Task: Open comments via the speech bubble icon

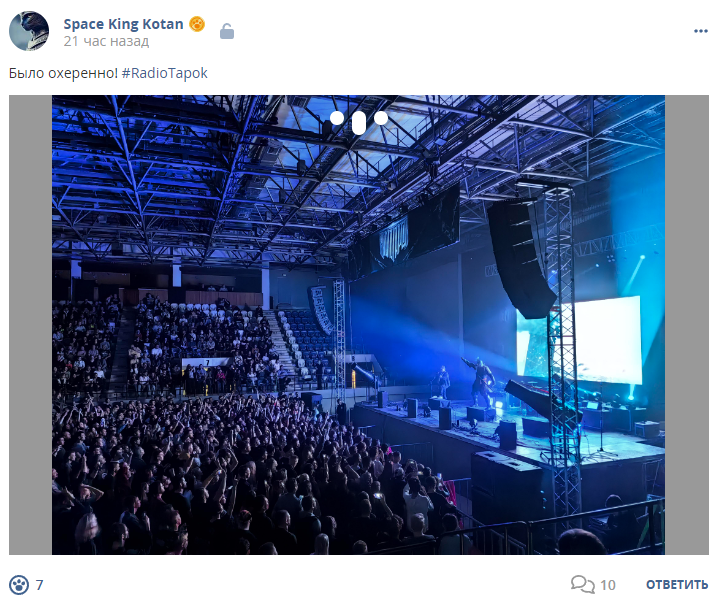Action: (x=582, y=584)
